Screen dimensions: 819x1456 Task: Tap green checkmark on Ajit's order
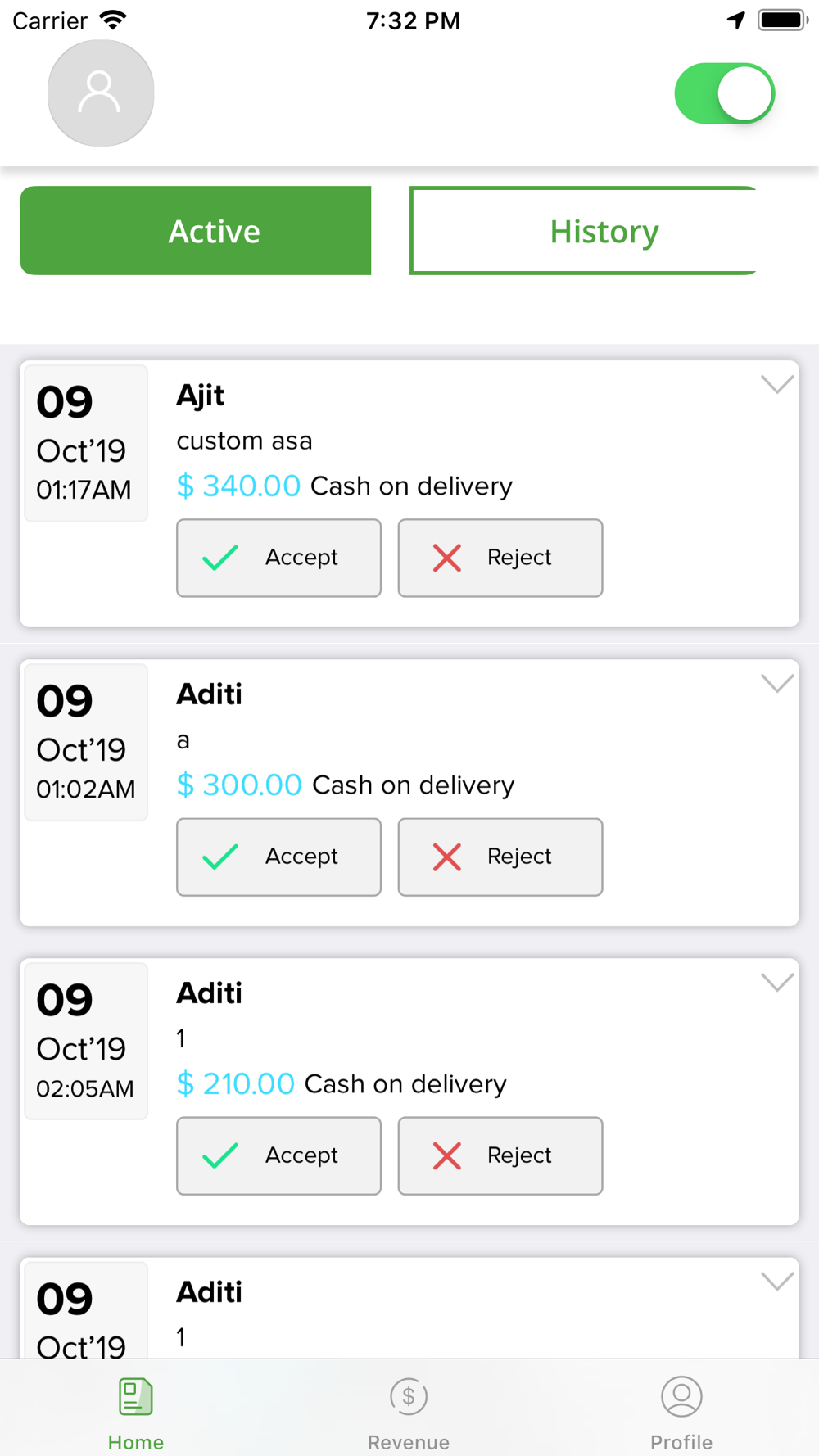[x=220, y=558]
